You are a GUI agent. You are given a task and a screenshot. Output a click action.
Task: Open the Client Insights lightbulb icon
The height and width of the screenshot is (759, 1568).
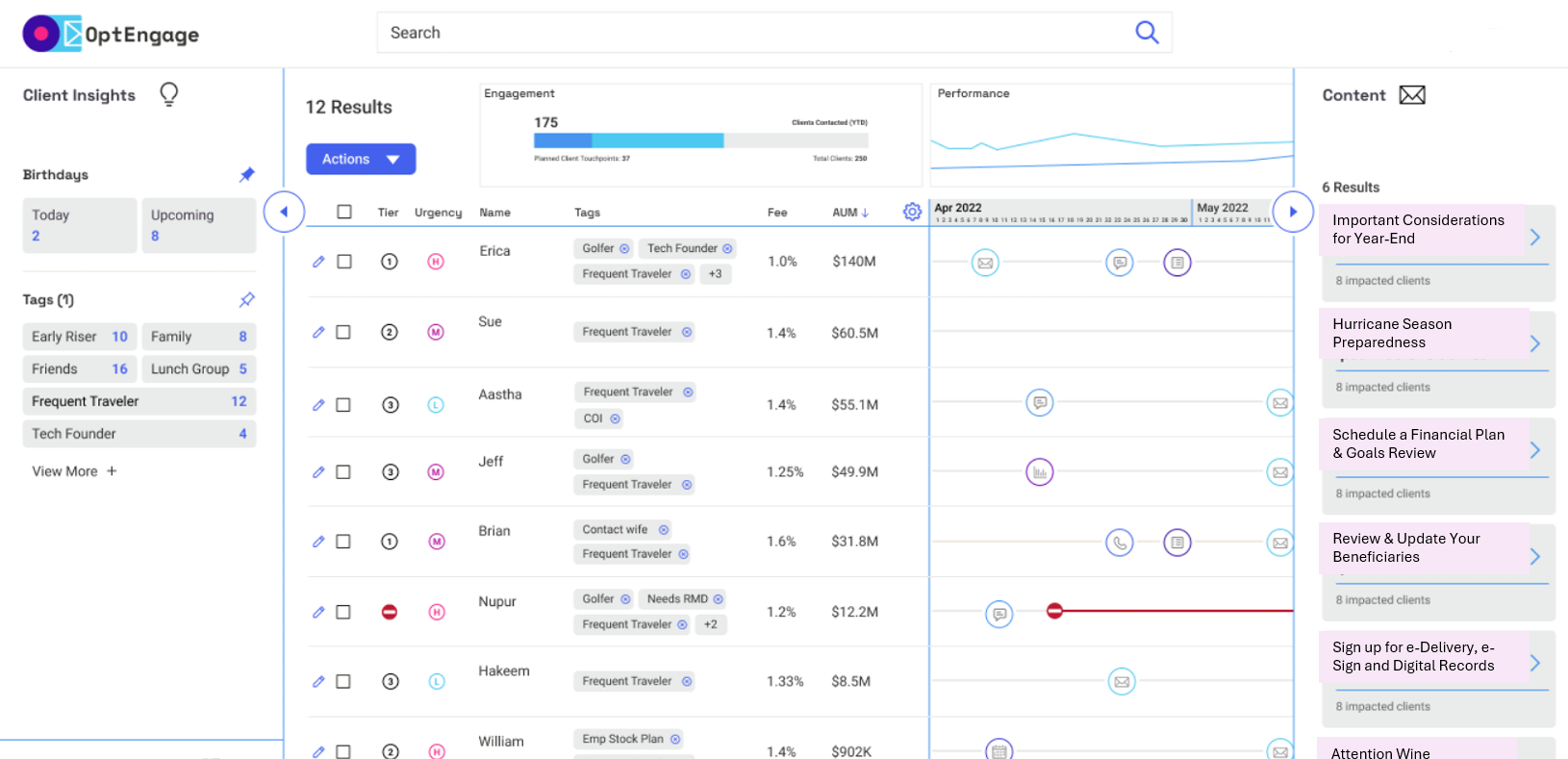(x=169, y=94)
